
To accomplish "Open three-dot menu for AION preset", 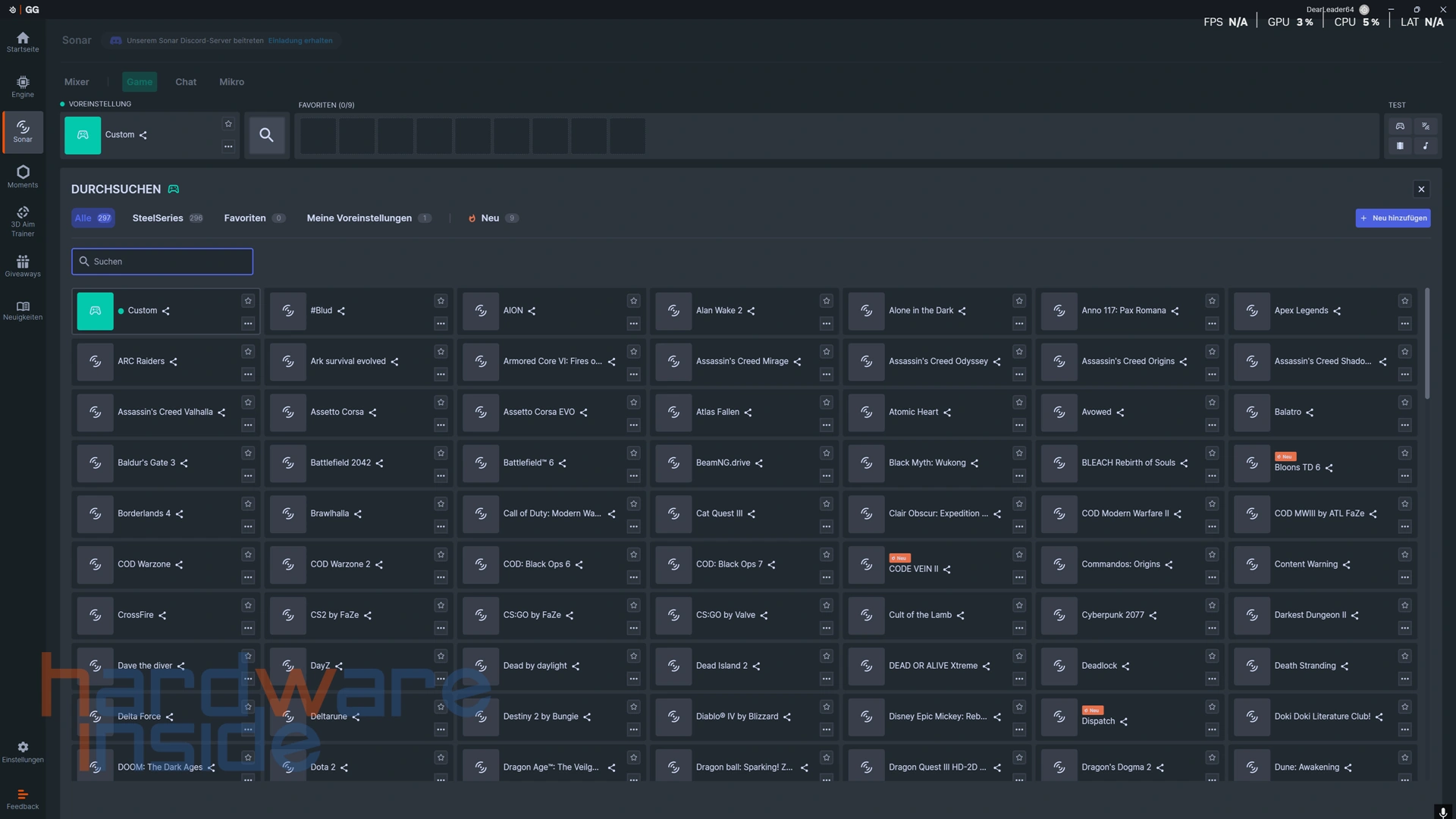I will tap(633, 324).
